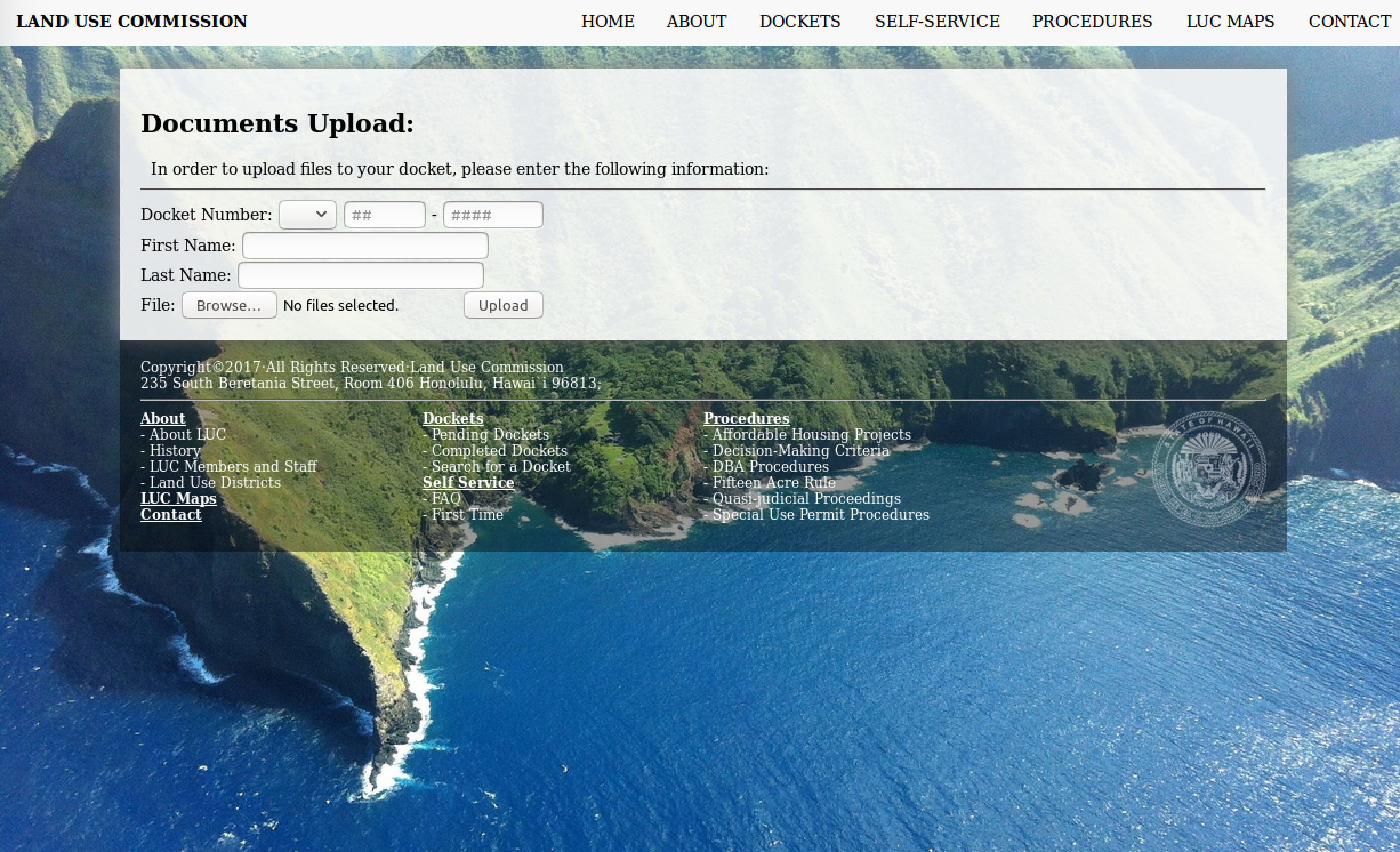1400x852 pixels.
Task: Open the HOME menu item
Action: 608,22
